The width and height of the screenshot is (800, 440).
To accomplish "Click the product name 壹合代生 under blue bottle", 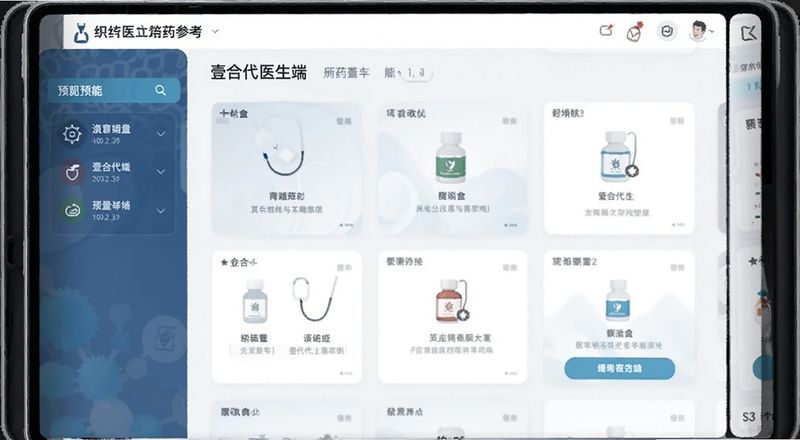I will (616, 196).
